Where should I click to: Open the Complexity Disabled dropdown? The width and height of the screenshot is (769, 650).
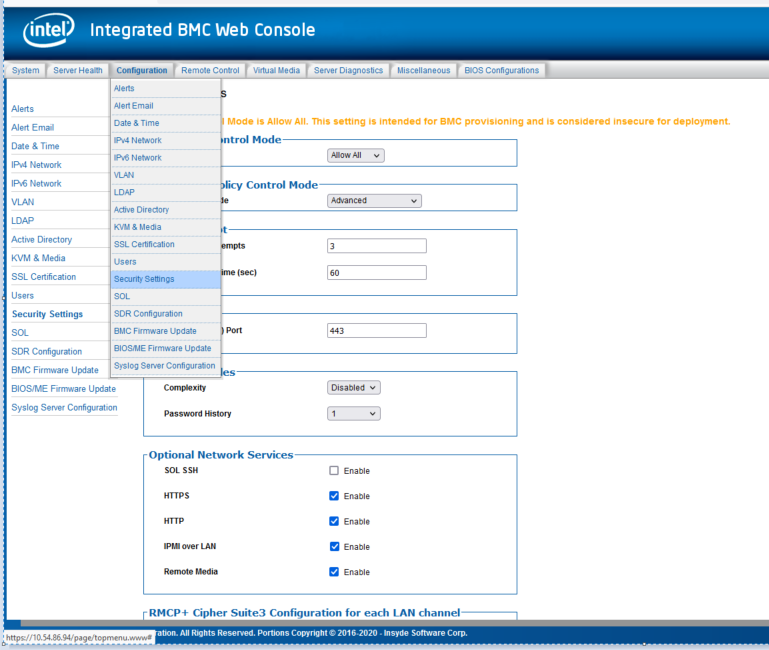tap(354, 388)
